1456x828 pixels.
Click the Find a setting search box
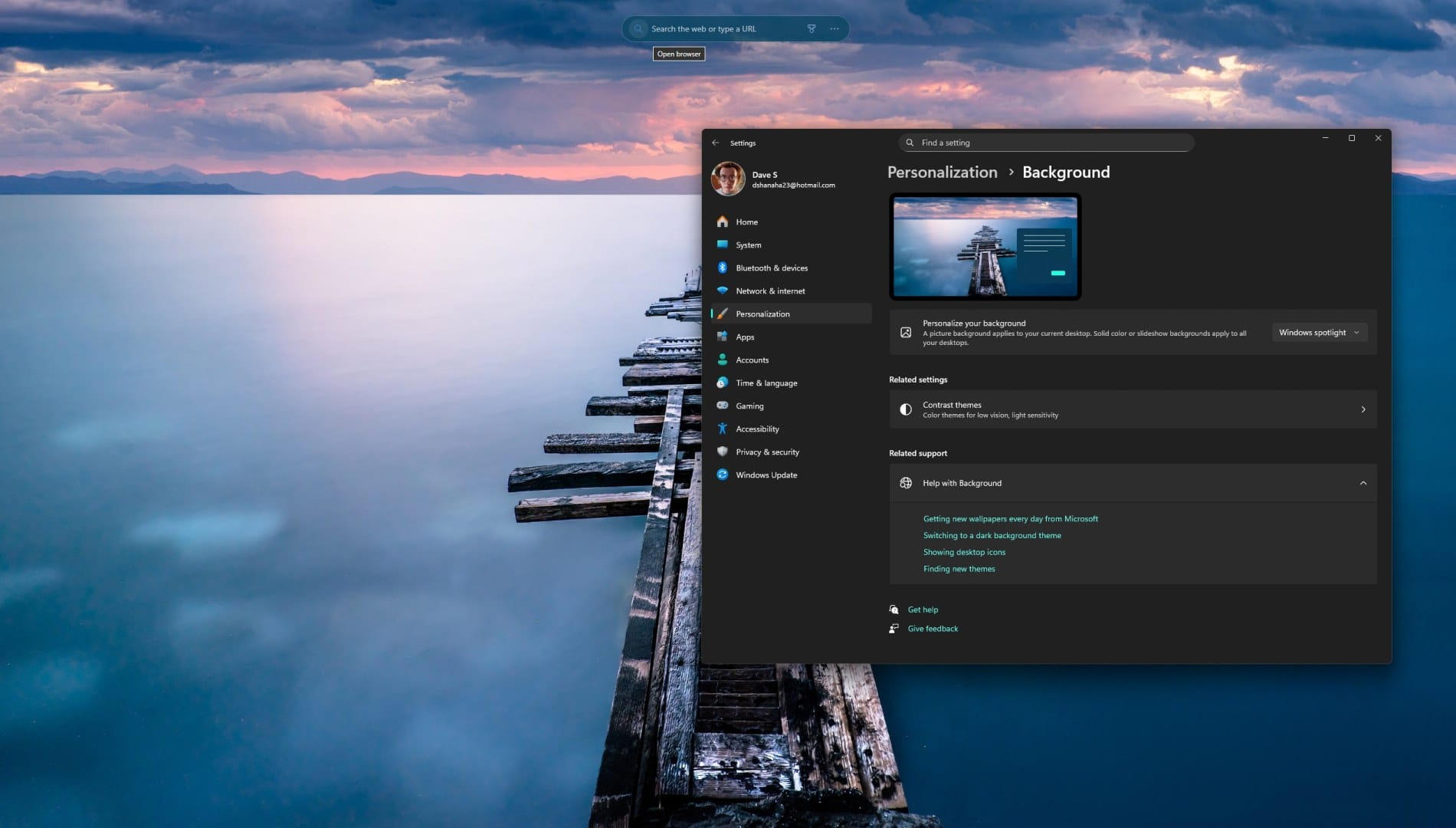[1045, 143]
